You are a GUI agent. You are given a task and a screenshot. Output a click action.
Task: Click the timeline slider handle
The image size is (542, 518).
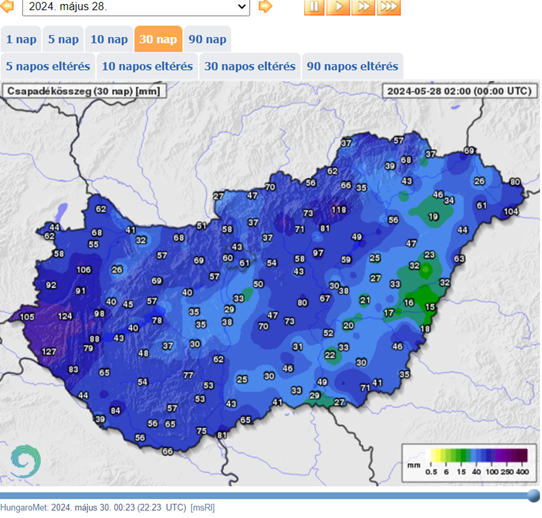[x=534, y=495]
